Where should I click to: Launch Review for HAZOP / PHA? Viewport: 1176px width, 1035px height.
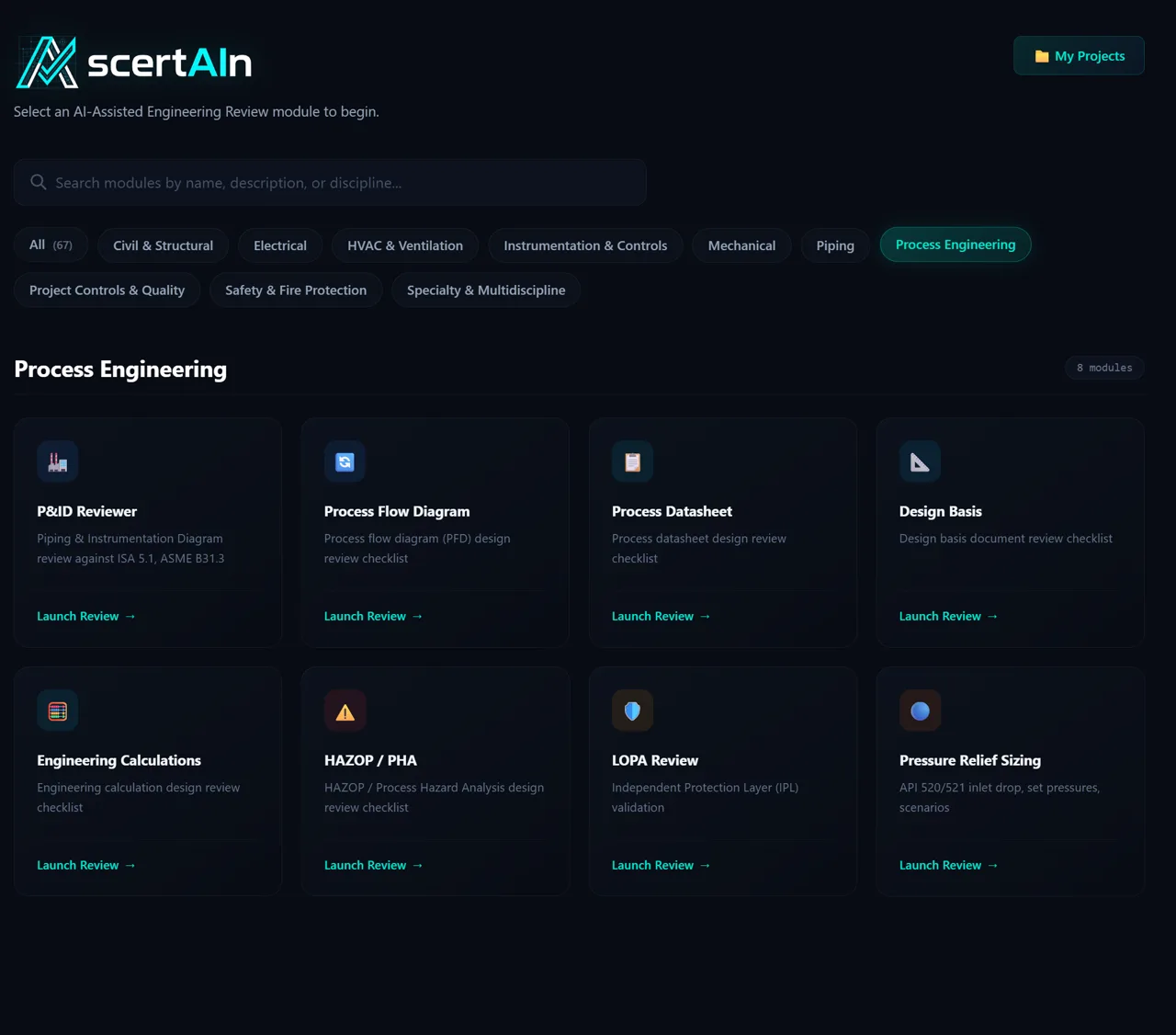pos(373,865)
